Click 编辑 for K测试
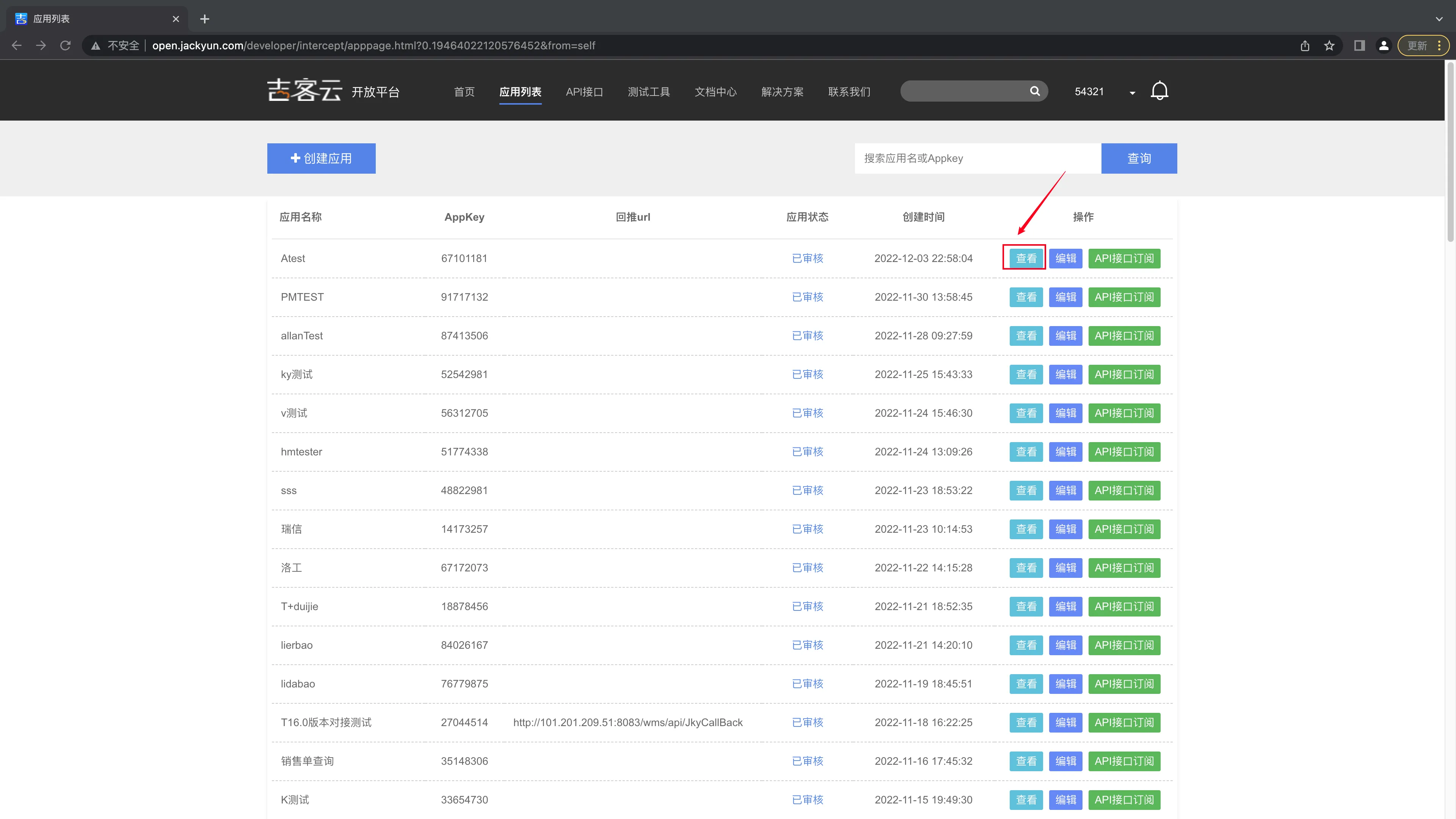1456x819 pixels. pyautogui.click(x=1065, y=800)
